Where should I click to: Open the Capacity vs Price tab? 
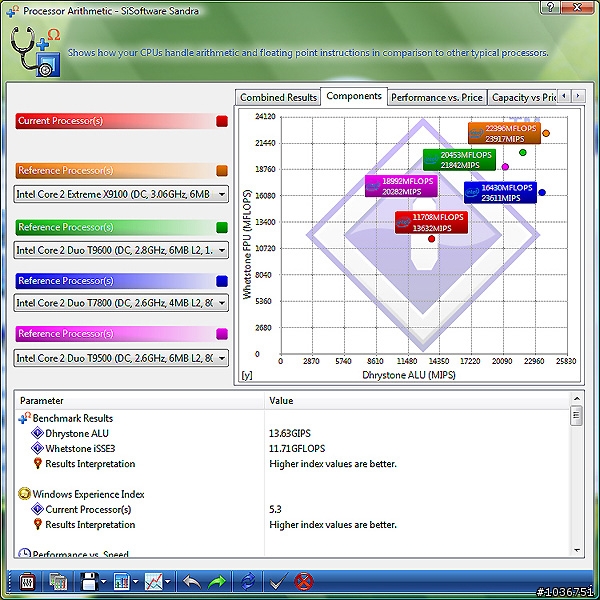[x=523, y=98]
